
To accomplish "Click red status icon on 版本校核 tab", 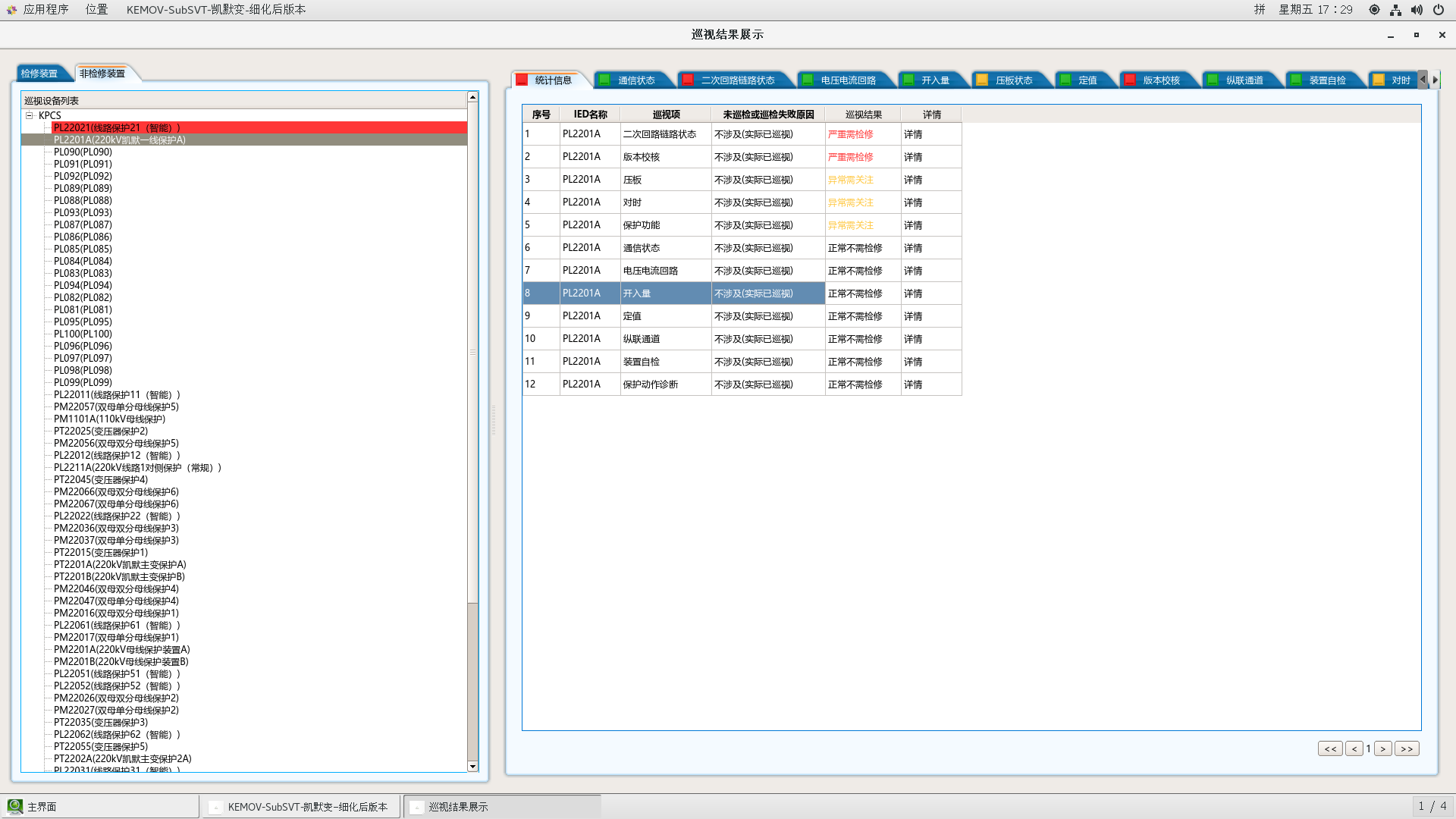I will [1130, 80].
